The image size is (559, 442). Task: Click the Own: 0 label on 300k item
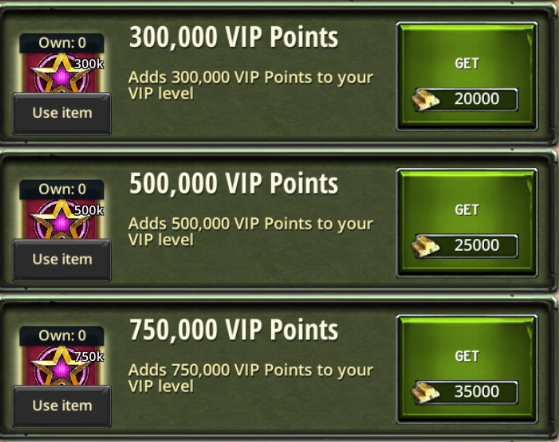pos(62,43)
